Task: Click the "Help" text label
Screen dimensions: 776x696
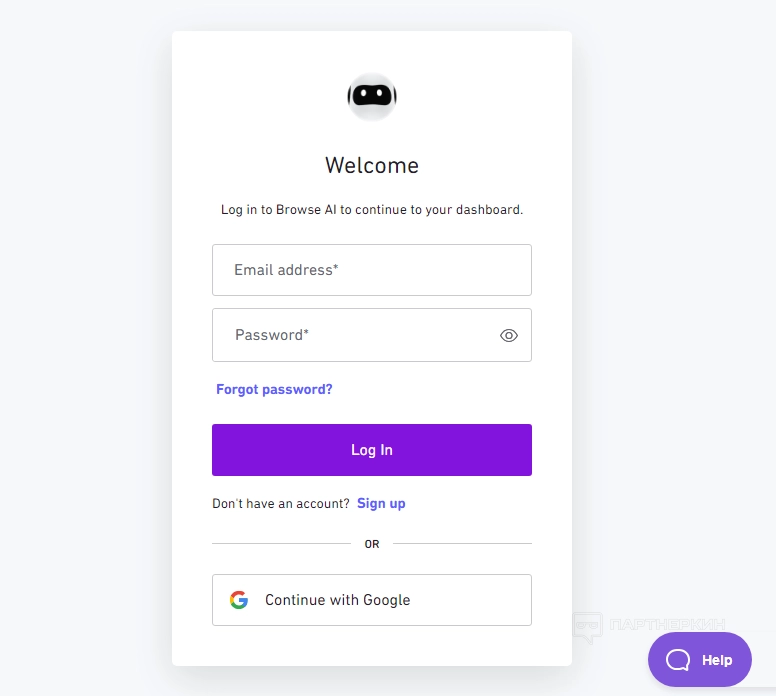Action: point(717,660)
